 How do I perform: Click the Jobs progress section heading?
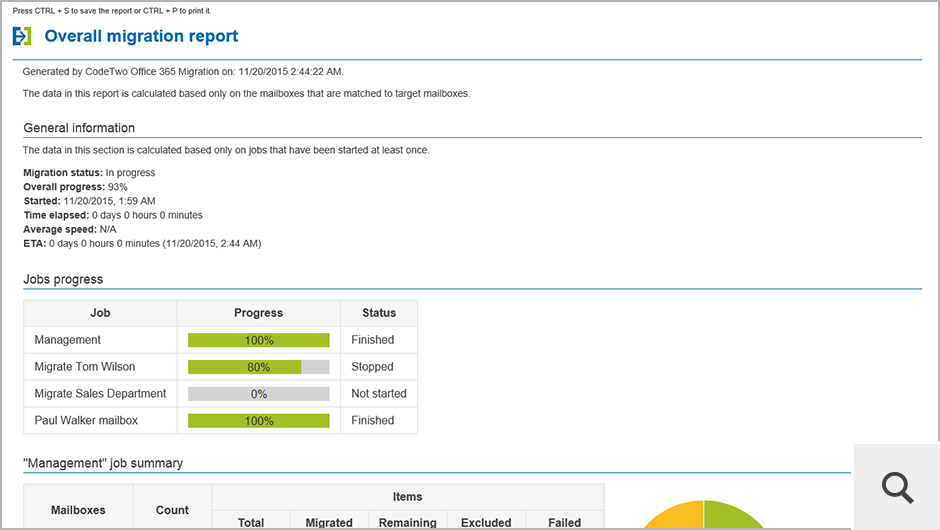click(x=63, y=279)
